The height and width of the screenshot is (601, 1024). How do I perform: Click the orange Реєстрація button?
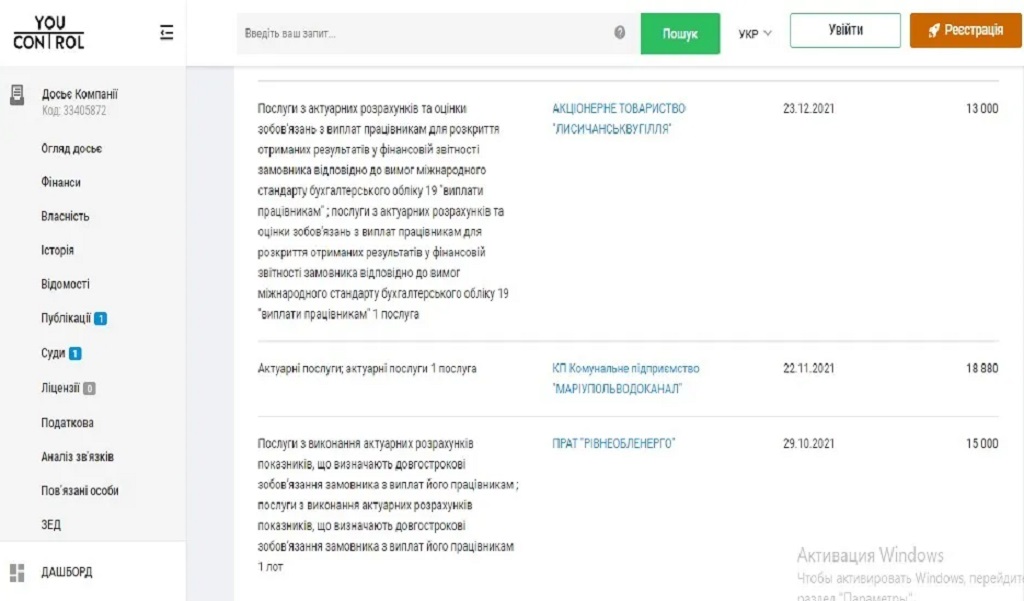965,30
